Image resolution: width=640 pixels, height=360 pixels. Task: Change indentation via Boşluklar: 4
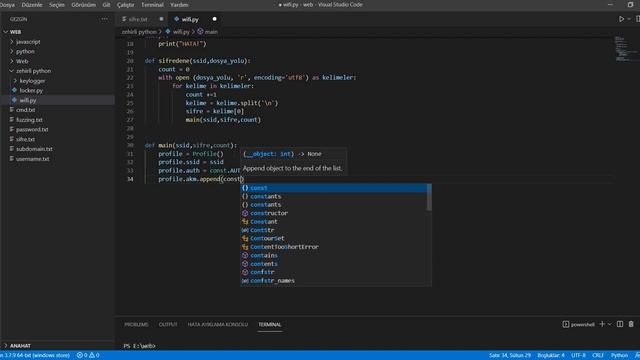(551, 356)
